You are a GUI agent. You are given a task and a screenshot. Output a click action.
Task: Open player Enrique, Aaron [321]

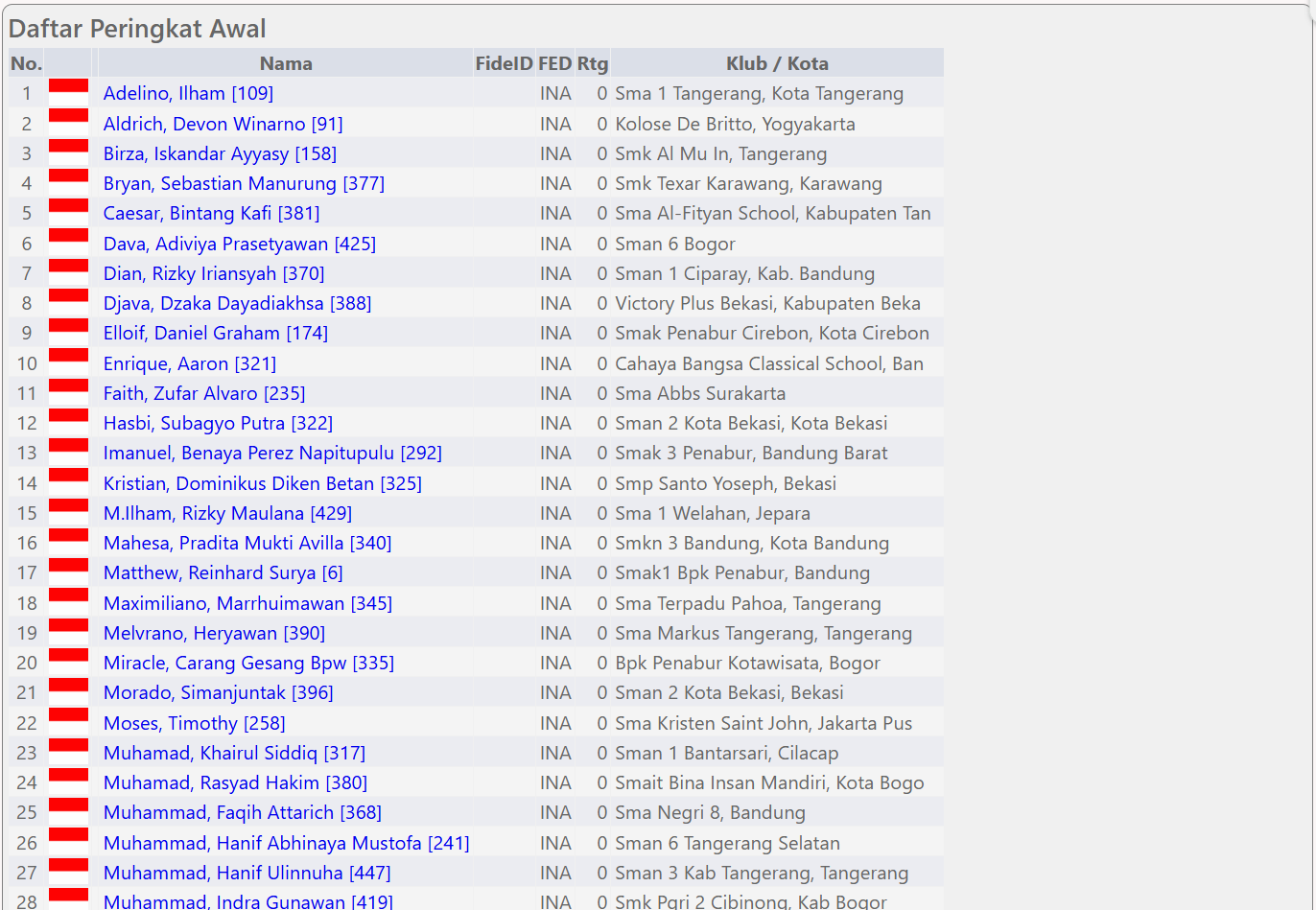190,363
